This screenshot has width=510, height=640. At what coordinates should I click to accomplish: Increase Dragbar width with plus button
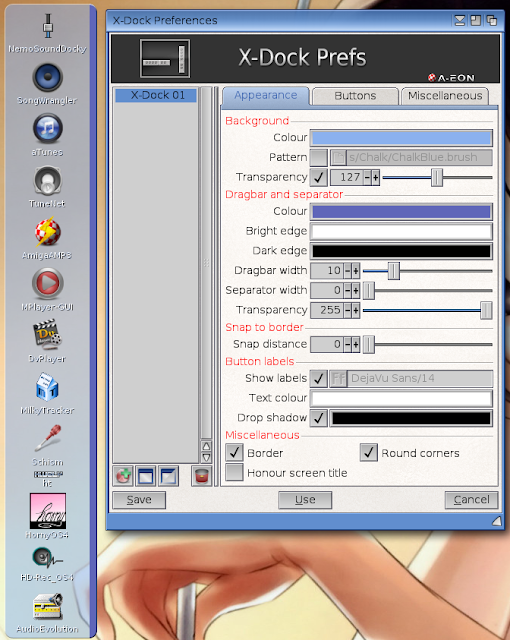(356, 271)
